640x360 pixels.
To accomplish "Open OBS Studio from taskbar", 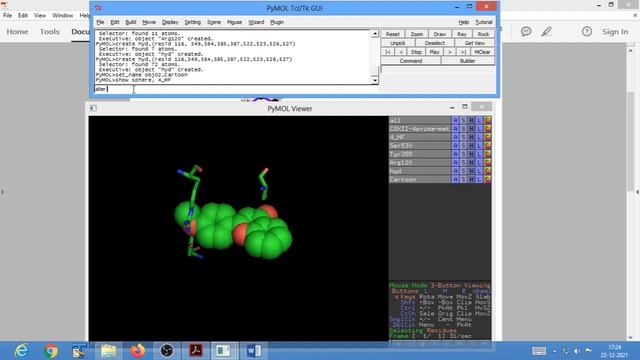I will 167,351.
